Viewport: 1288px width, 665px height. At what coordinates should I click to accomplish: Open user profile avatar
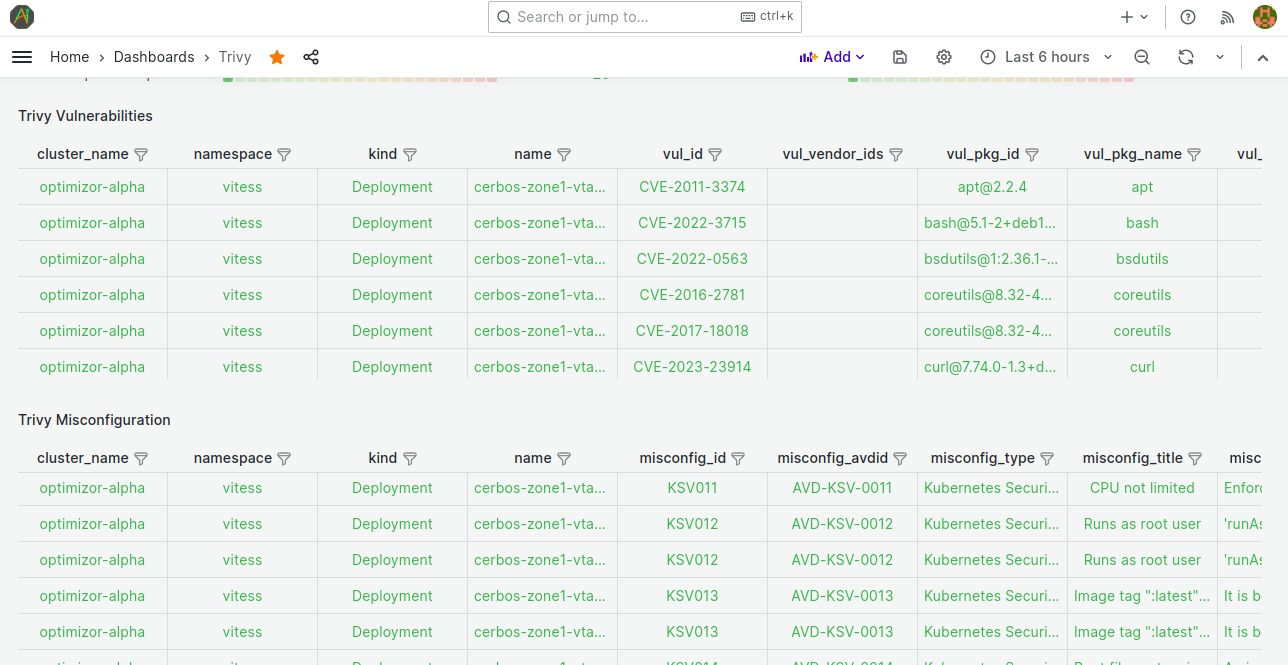pos(1264,17)
